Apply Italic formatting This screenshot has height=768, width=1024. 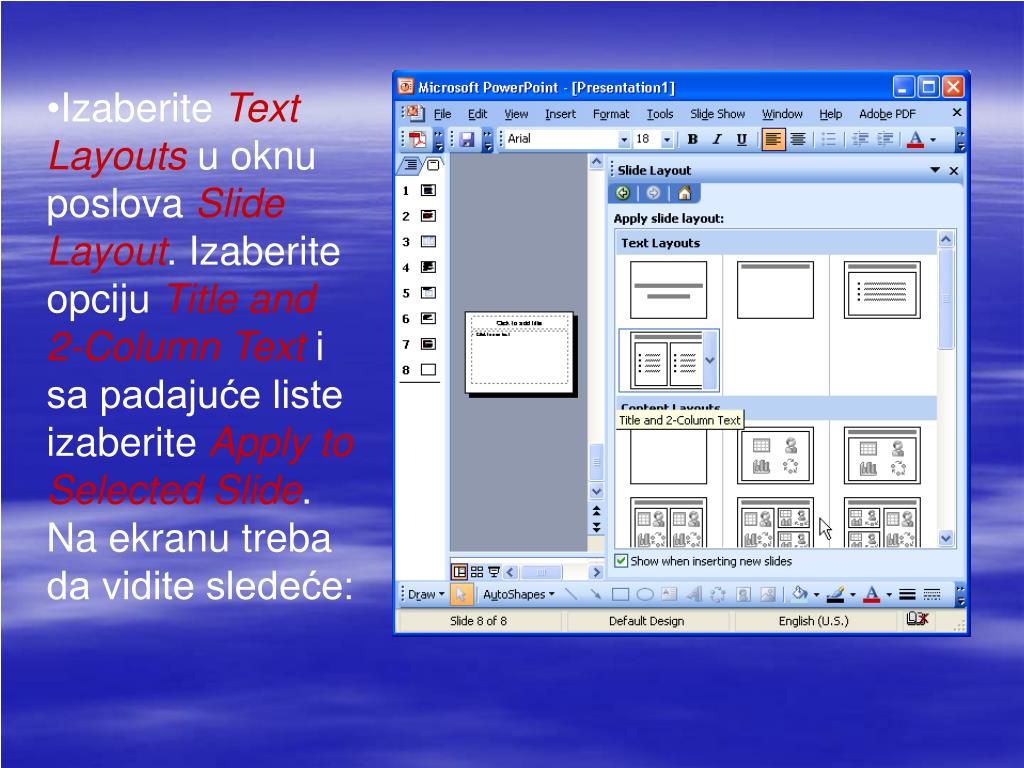coord(717,139)
